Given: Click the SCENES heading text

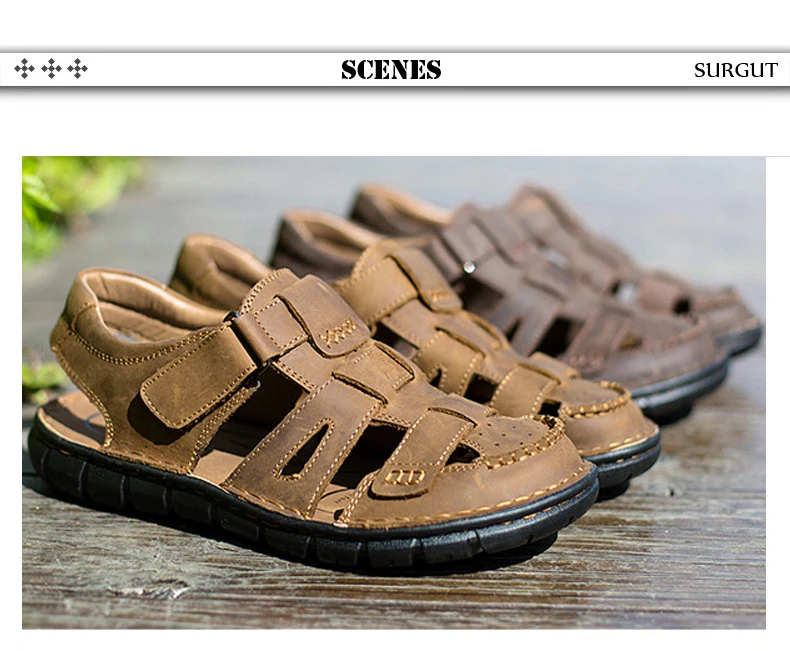Looking at the screenshot, I should coord(391,70).
